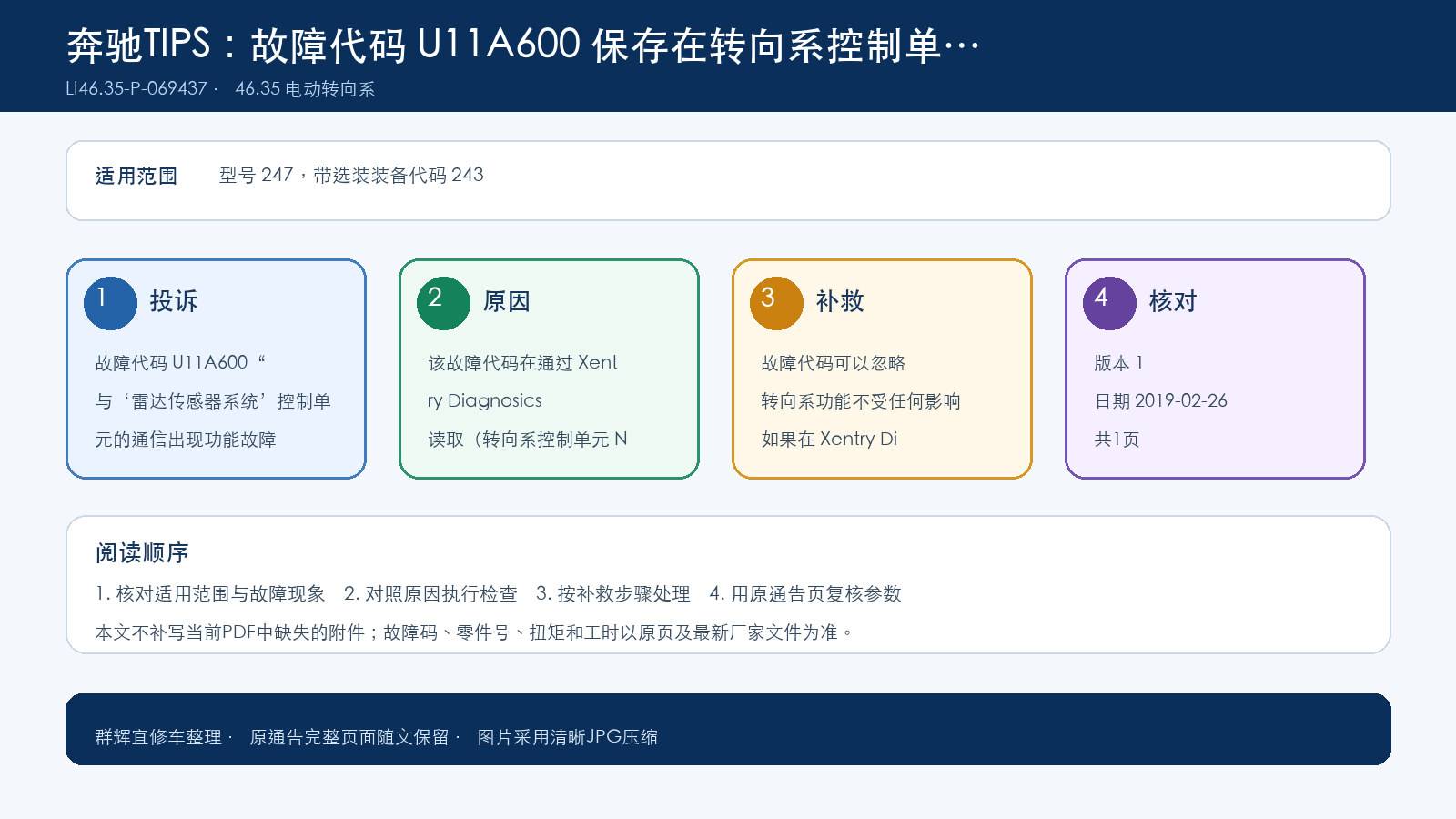This screenshot has height=819, width=1456.
Task: Click footer text 图片采用清晰JPG压缩
Action: point(568,736)
